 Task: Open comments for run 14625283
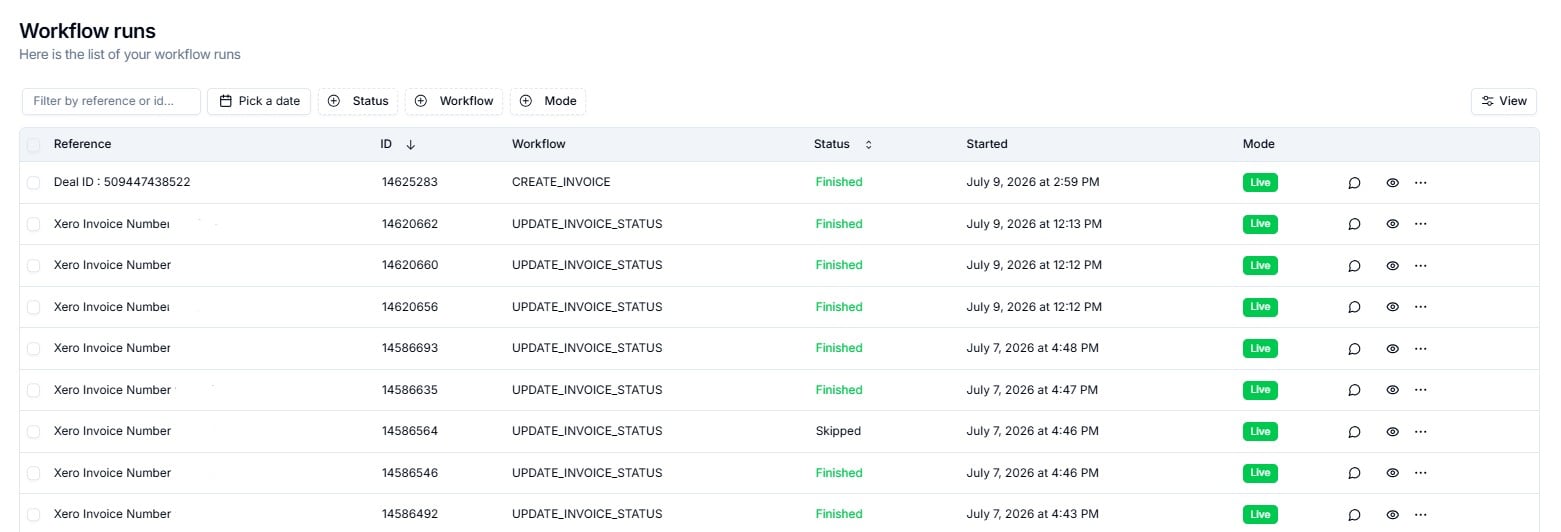(x=1354, y=183)
